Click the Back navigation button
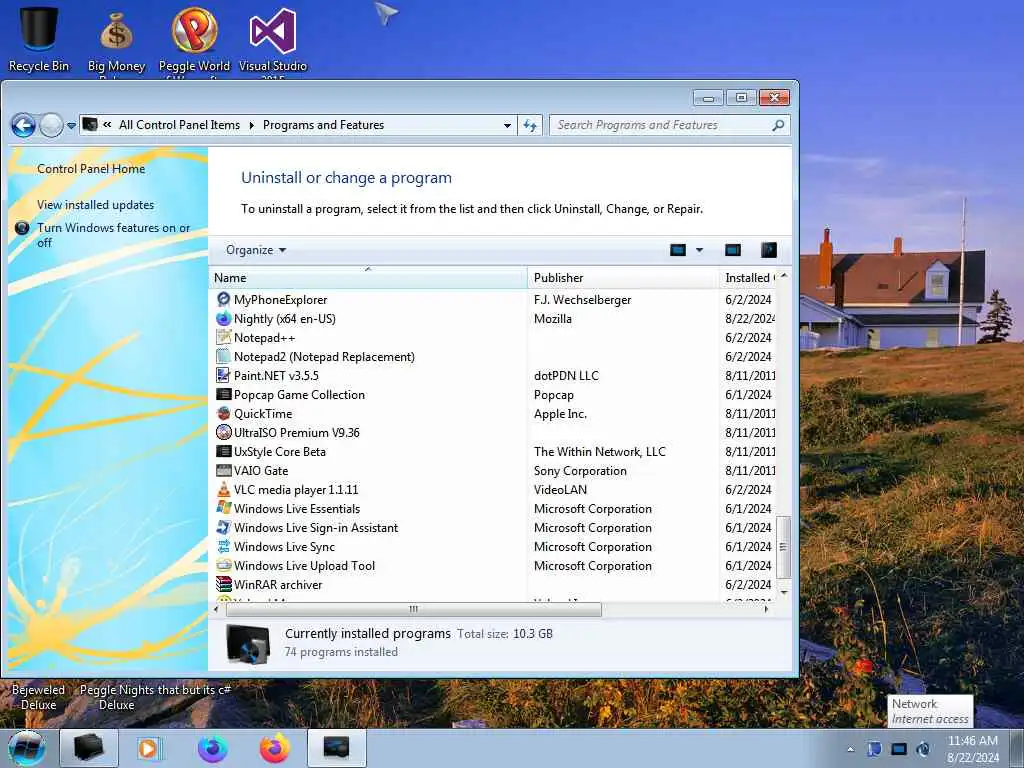The width and height of the screenshot is (1024, 768). [x=24, y=125]
